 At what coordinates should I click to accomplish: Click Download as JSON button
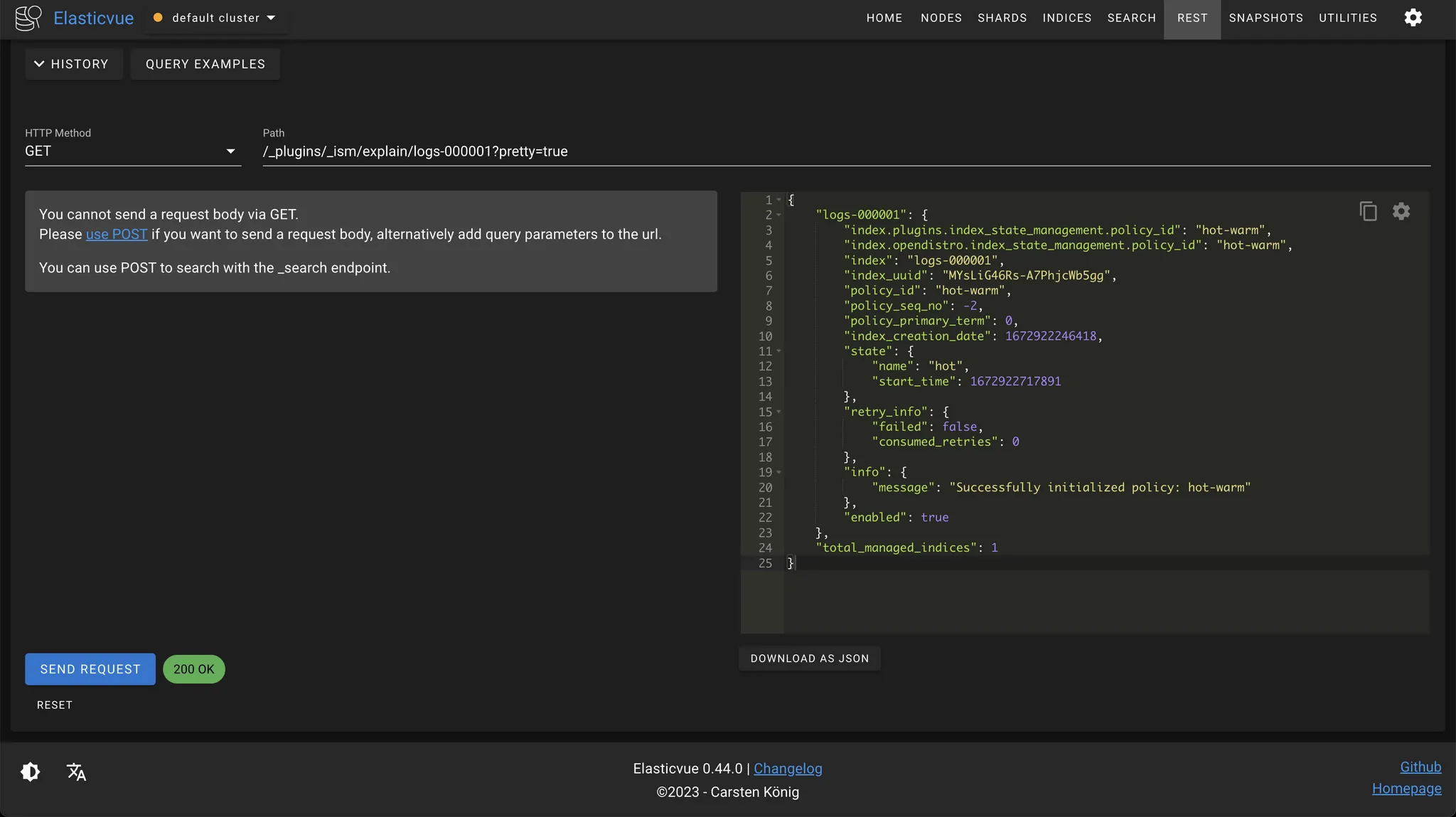point(809,658)
